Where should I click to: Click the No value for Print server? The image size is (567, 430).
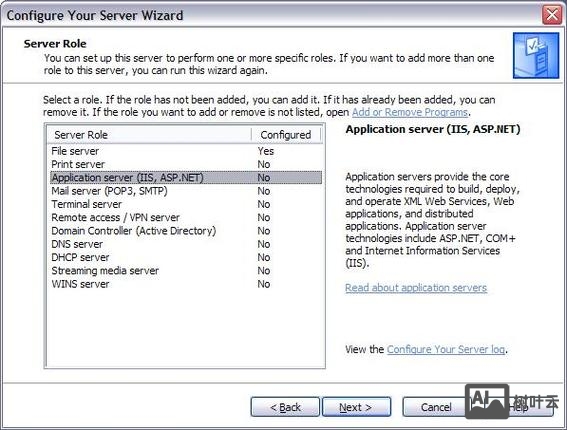(264, 164)
